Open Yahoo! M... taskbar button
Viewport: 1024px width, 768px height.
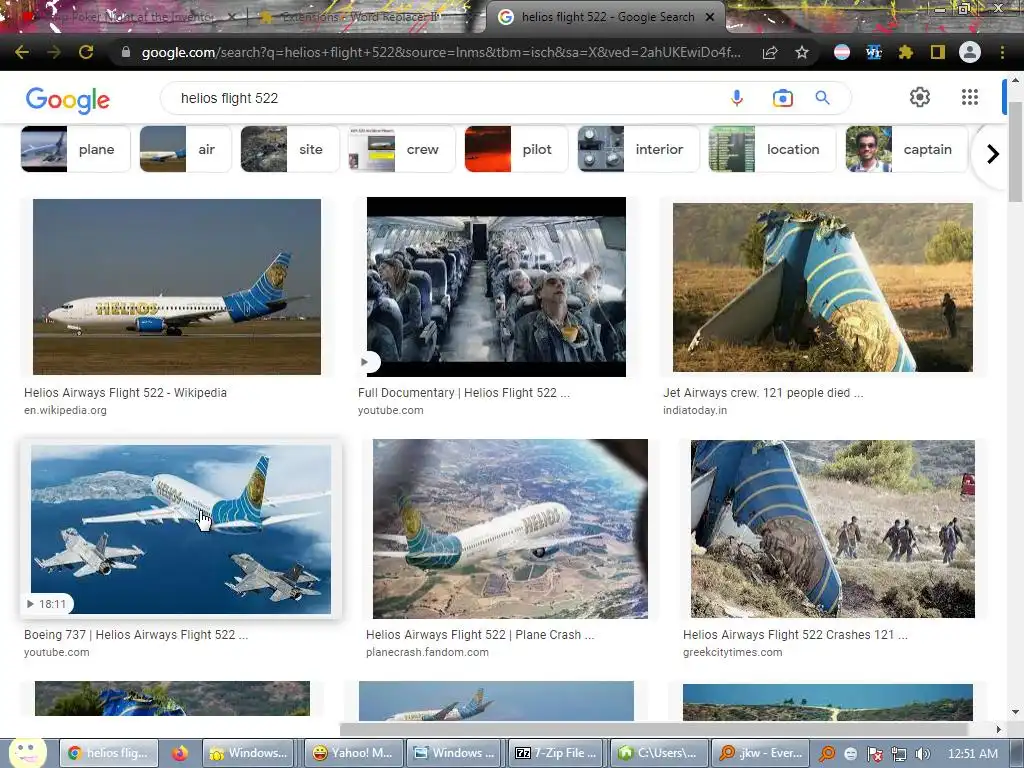coord(353,753)
